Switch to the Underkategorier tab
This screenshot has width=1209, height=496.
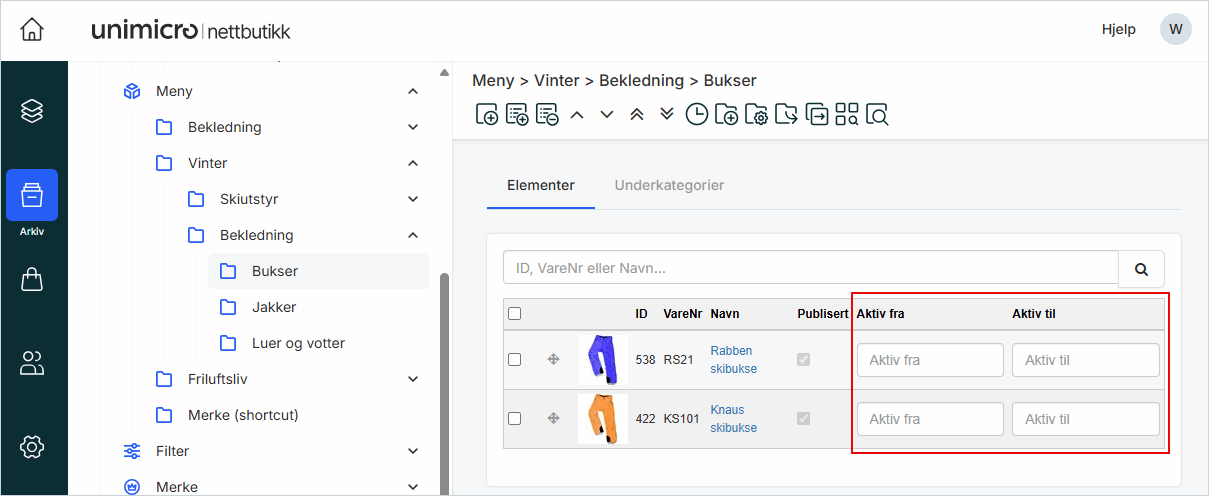click(x=669, y=185)
